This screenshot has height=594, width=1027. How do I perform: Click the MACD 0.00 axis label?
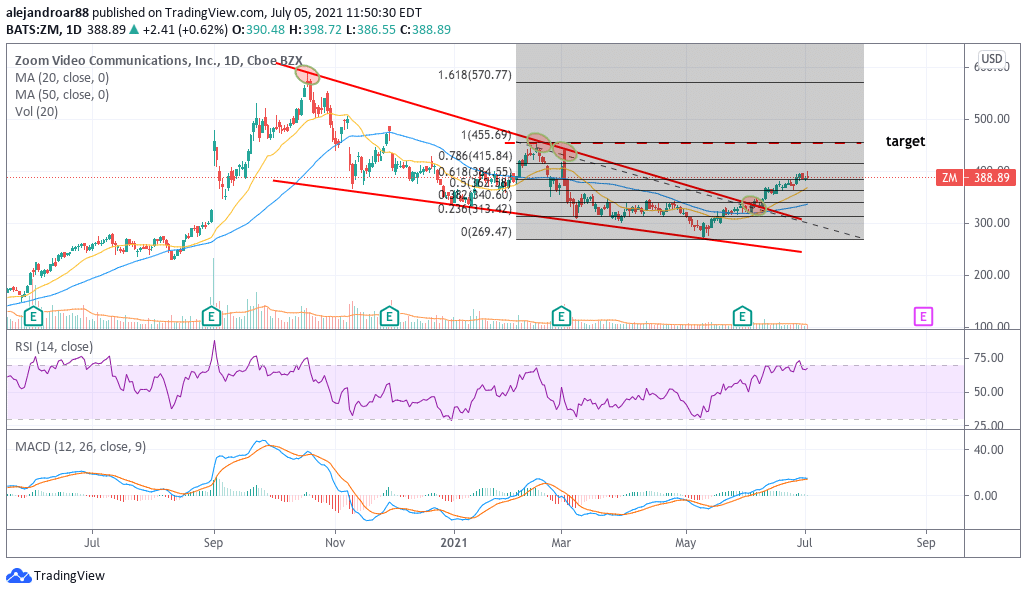pyautogui.click(x=986, y=496)
